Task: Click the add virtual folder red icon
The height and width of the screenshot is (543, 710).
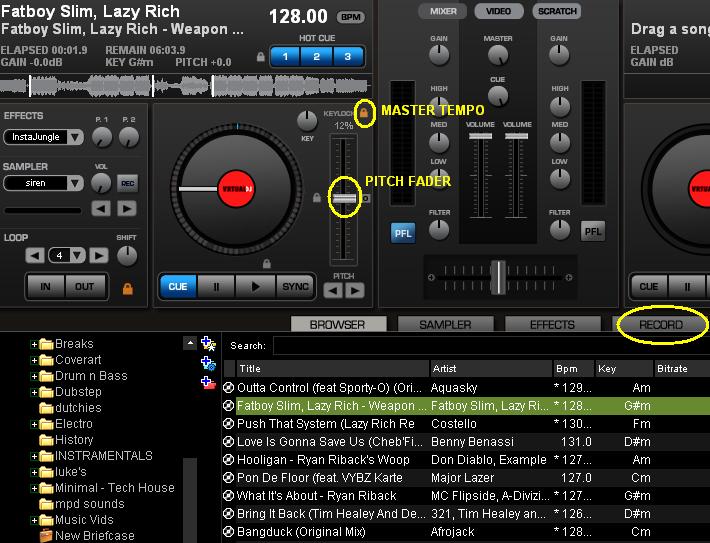Action: [x=208, y=383]
